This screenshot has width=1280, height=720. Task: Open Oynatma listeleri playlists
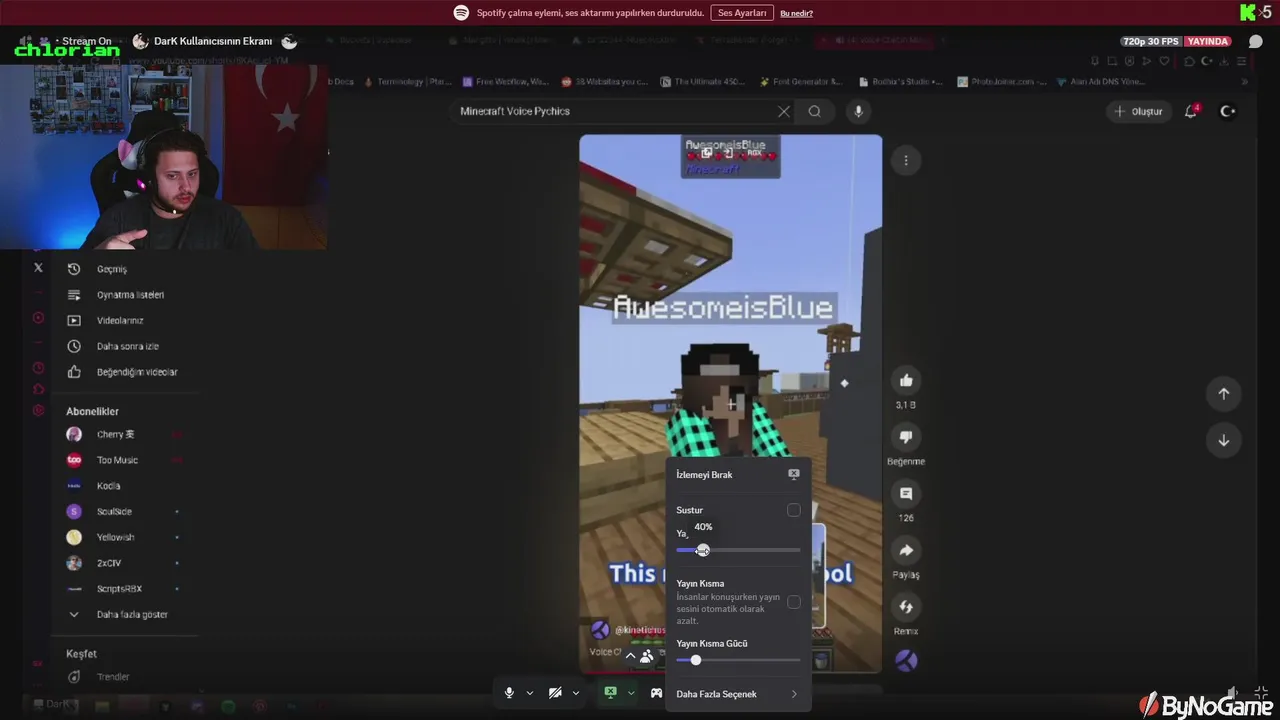[x=115, y=295]
